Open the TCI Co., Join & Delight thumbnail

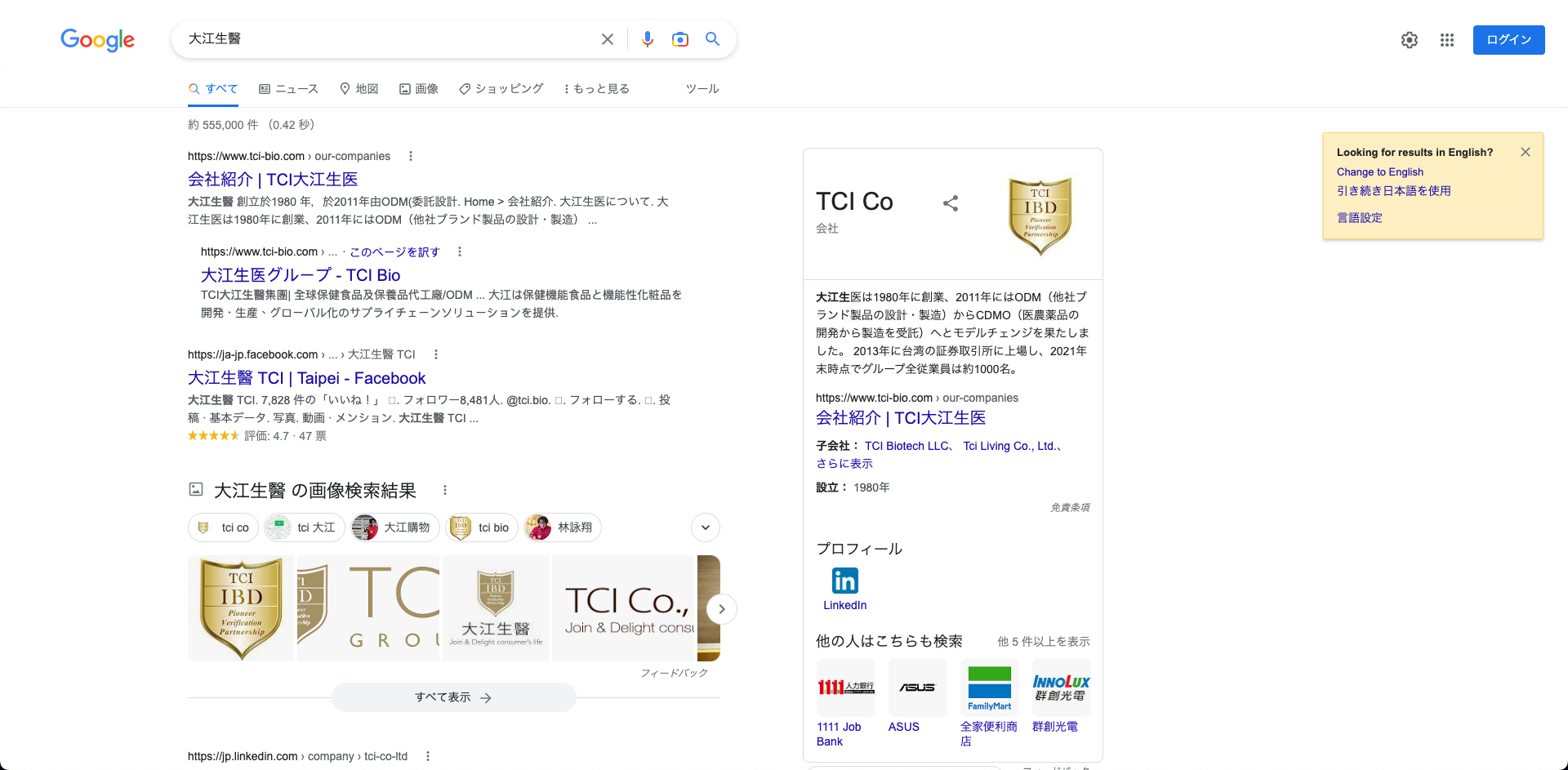tap(623, 608)
